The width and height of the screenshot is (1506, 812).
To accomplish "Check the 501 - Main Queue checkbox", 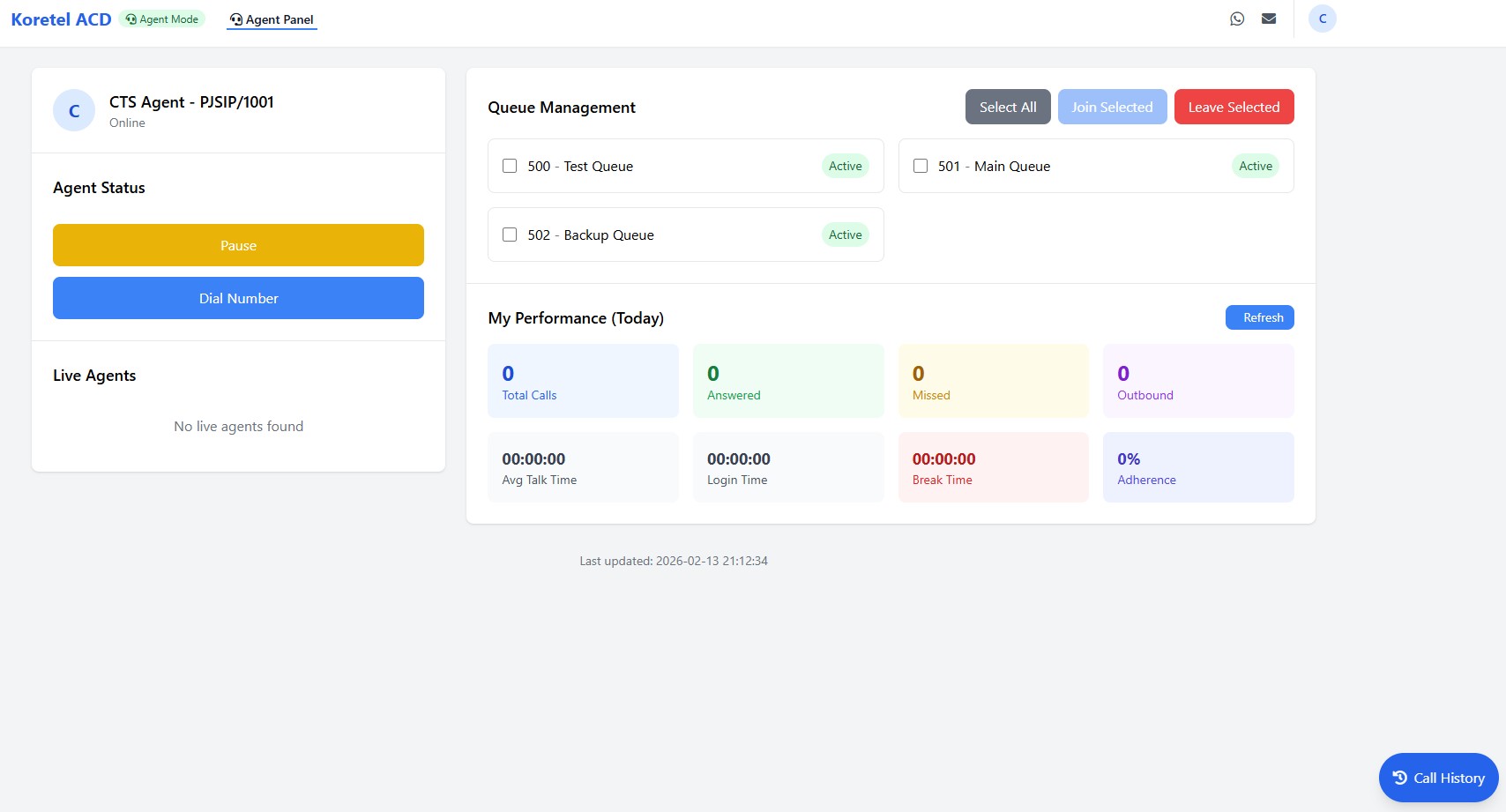I will coord(921,166).
